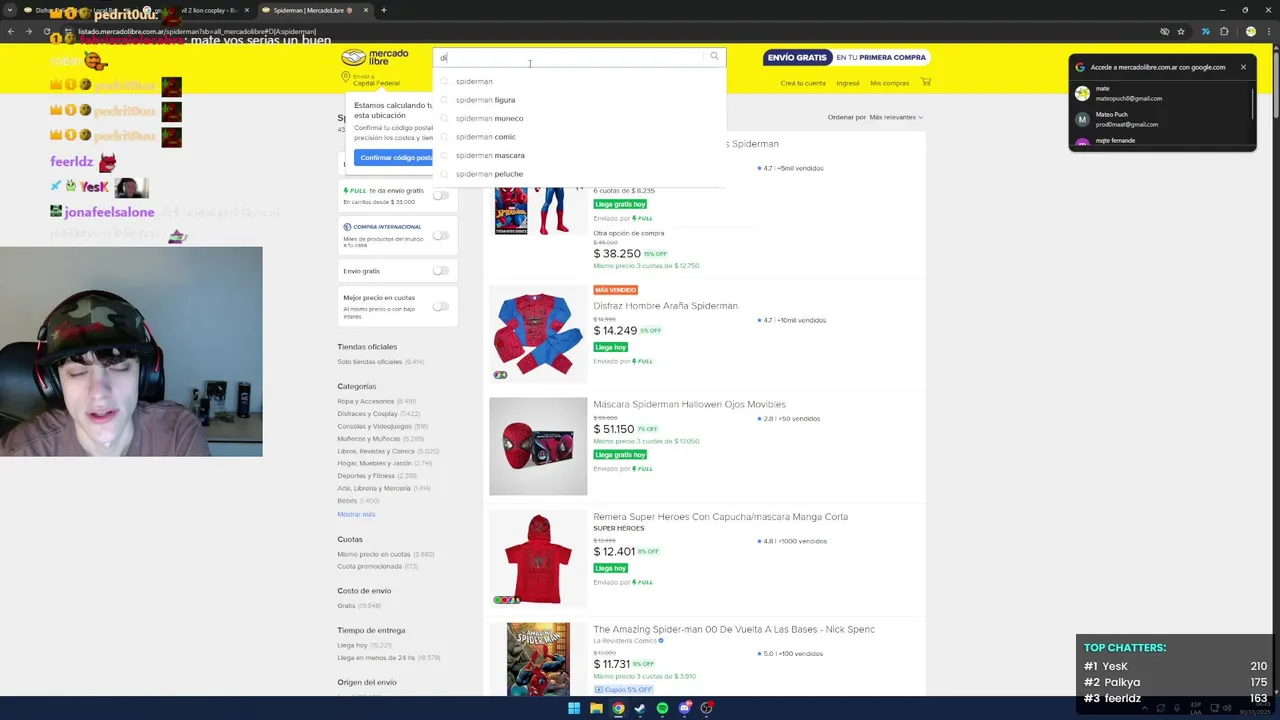
Task: Click Creá tu cuenta link
Action: 803,83
